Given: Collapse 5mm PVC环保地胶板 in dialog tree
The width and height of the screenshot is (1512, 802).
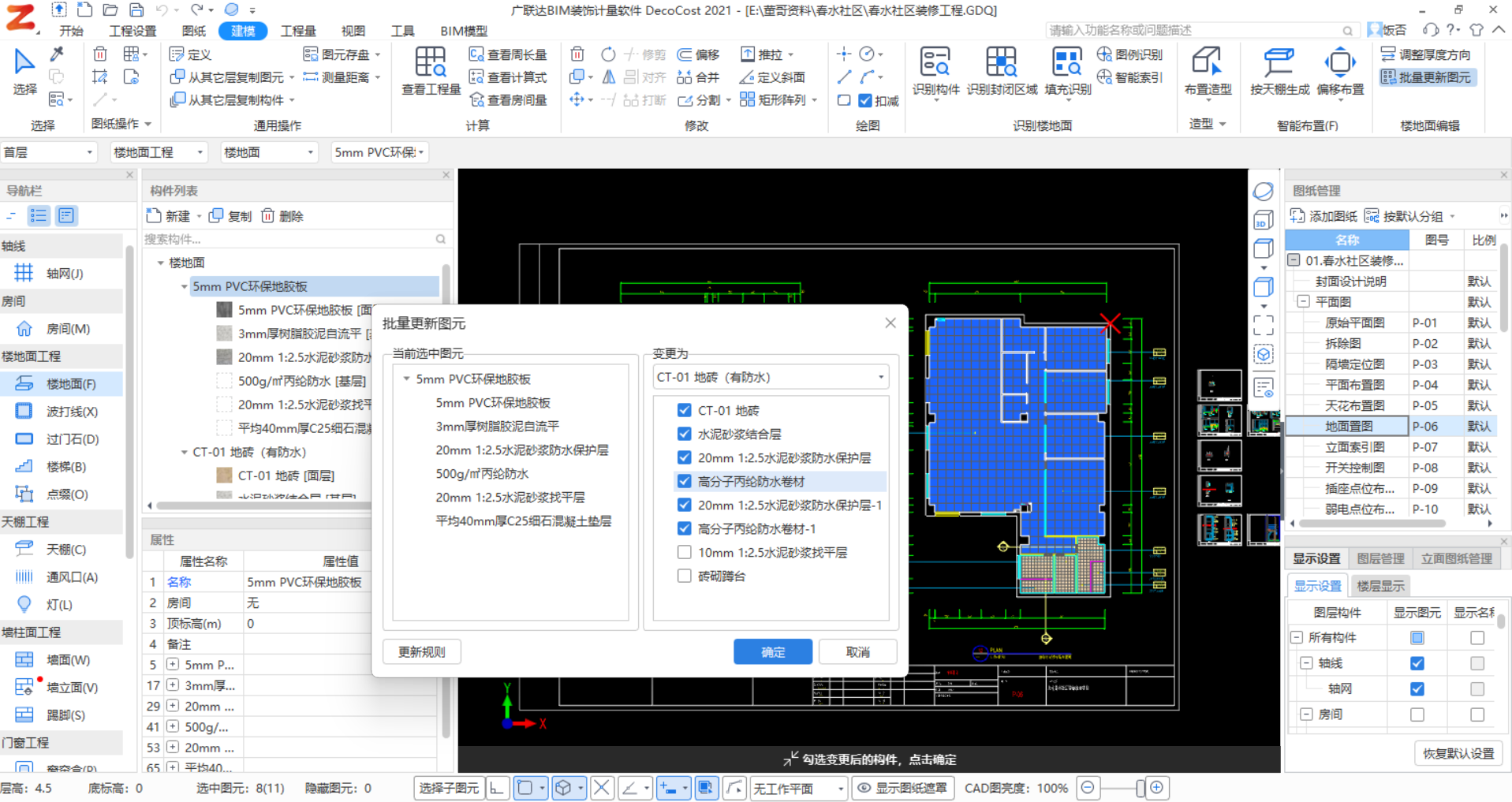Looking at the screenshot, I should tap(407, 379).
